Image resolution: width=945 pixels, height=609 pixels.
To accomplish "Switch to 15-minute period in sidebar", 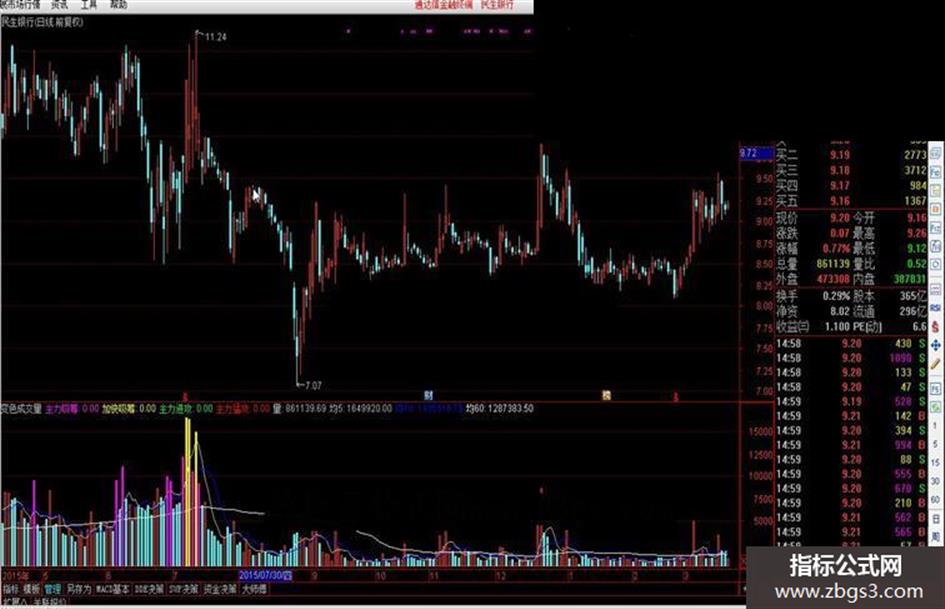I will click(935, 462).
